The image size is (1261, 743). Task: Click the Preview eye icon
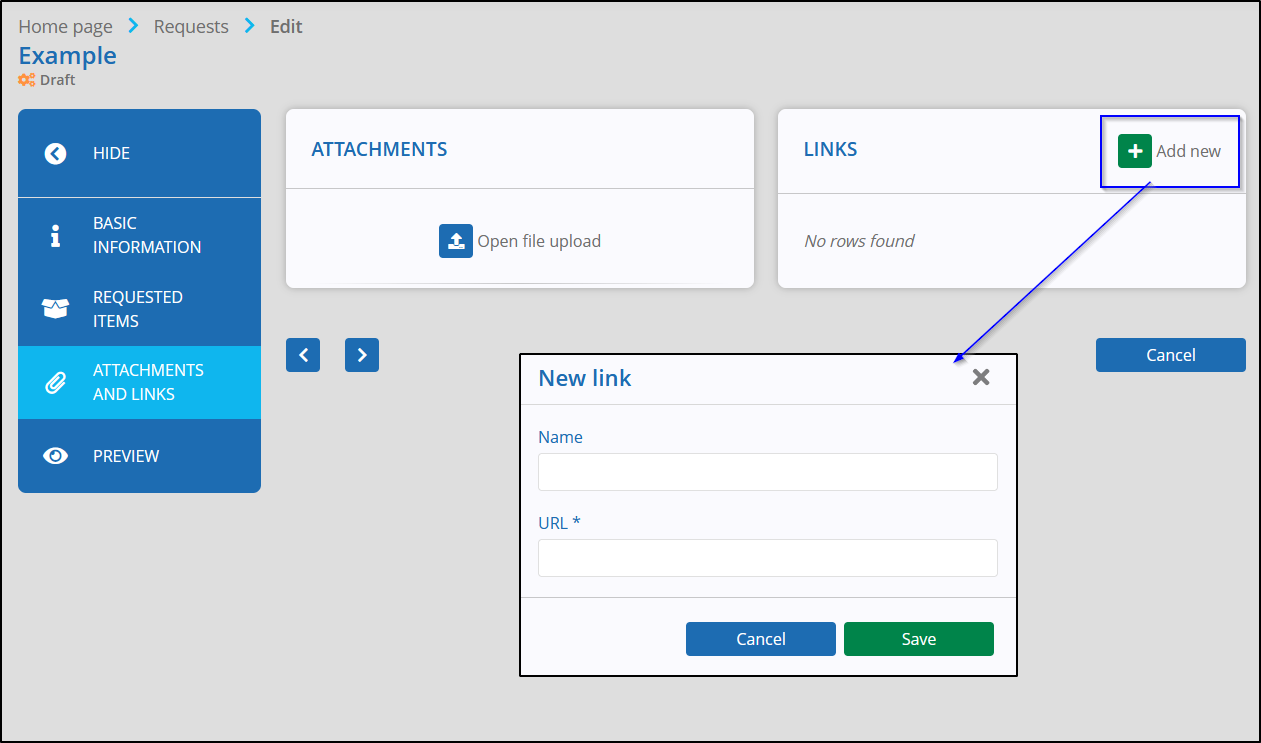(x=55, y=456)
